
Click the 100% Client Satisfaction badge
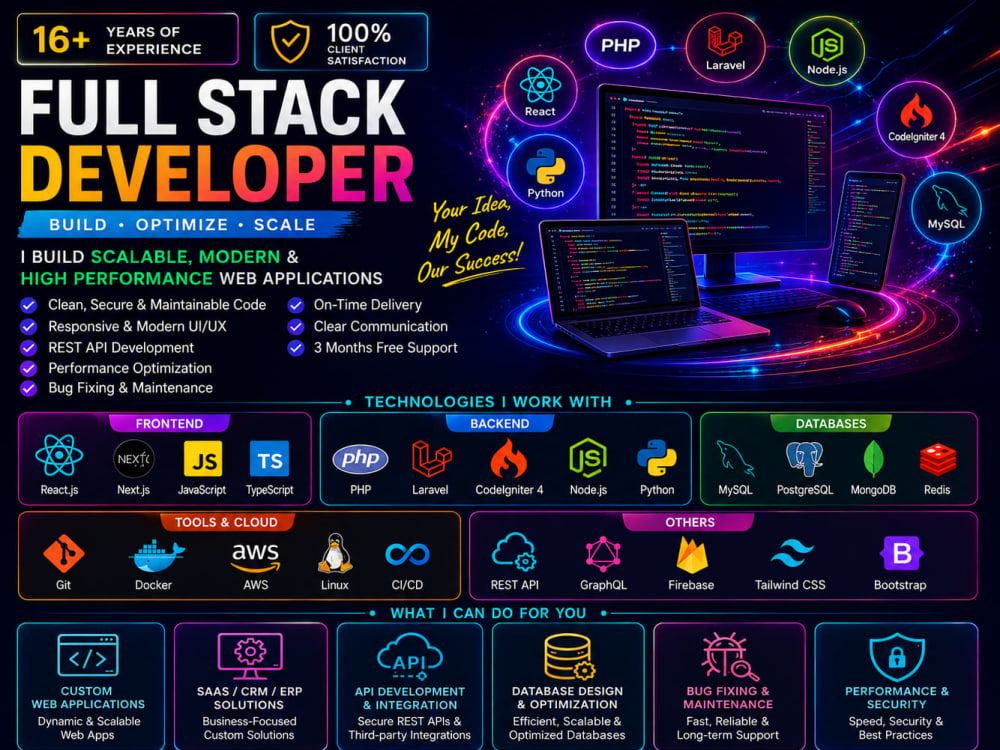341,42
